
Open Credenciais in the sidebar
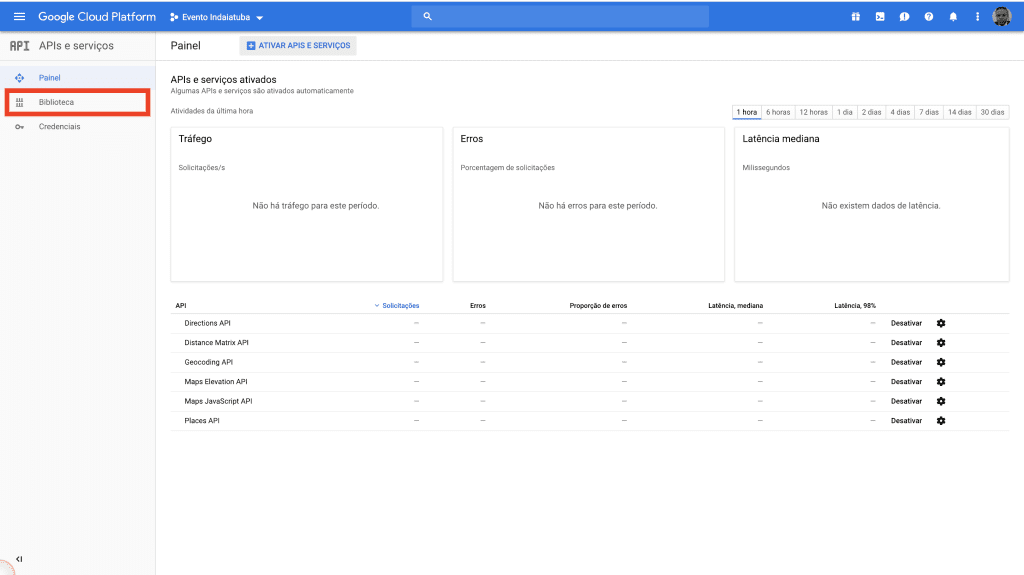point(59,127)
